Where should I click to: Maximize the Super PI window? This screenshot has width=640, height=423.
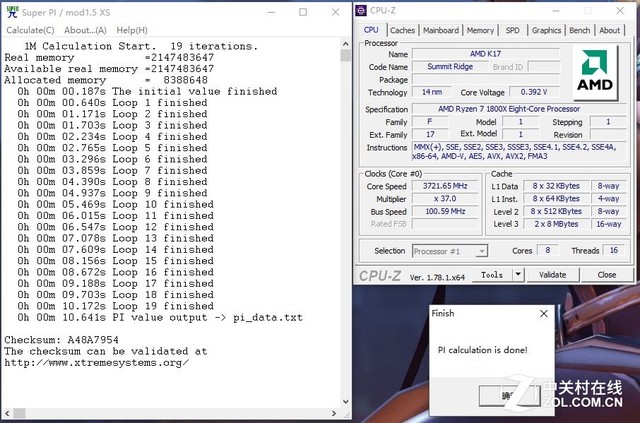click(x=303, y=12)
